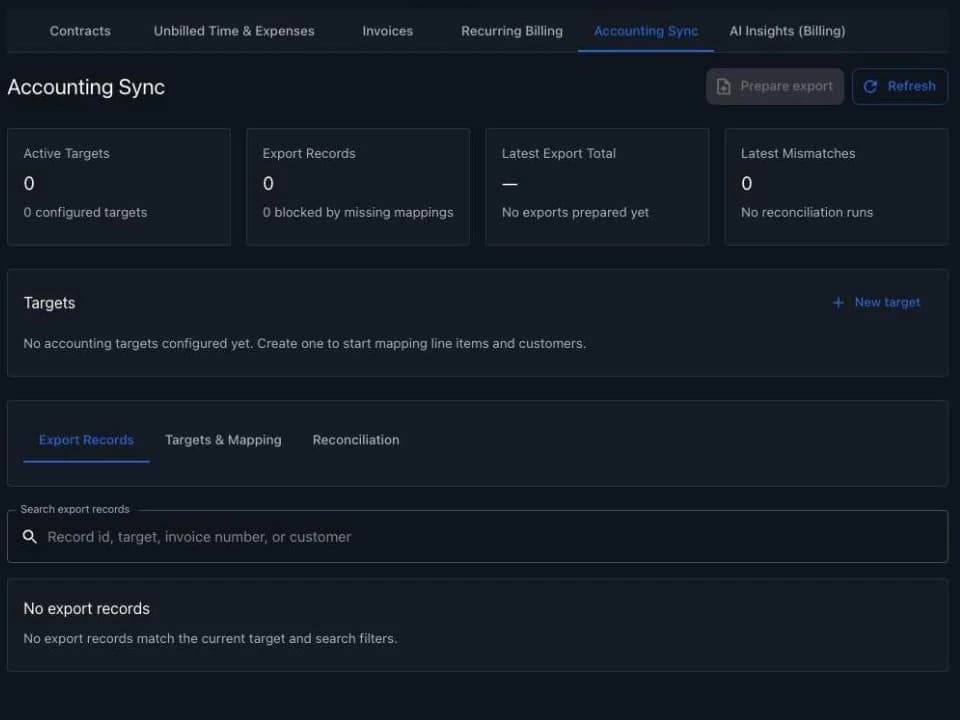Switch to Targets & Mapping sub-tab
The image size is (960, 720).
pos(223,440)
